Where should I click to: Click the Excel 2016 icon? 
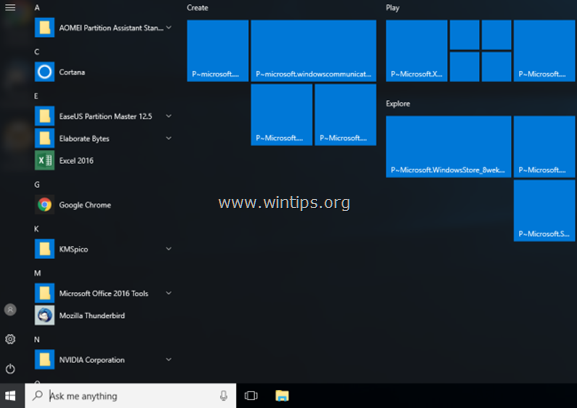[x=45, y=160]
